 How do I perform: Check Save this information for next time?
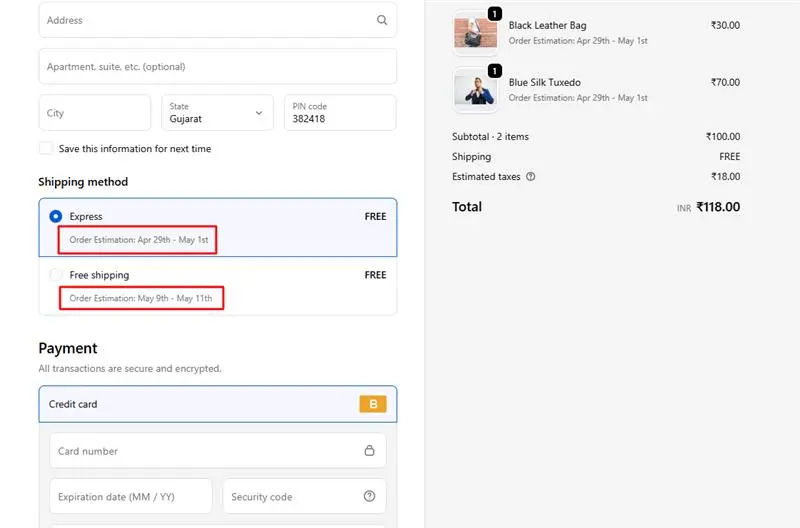tap(46, 148)
